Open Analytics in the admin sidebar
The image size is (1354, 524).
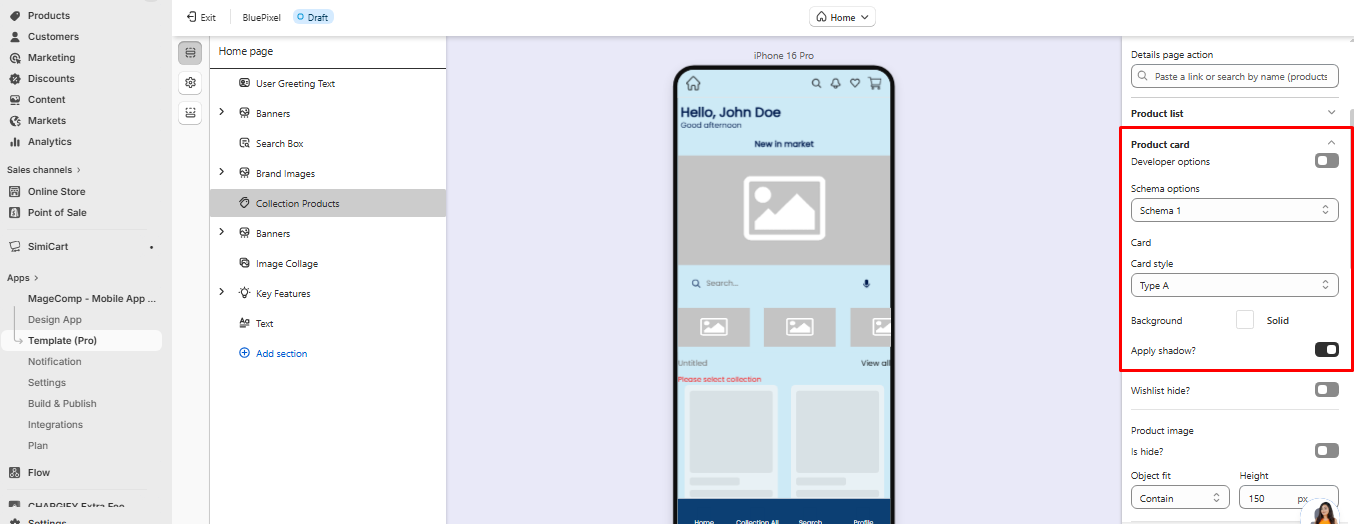click(x=49, y=142)
